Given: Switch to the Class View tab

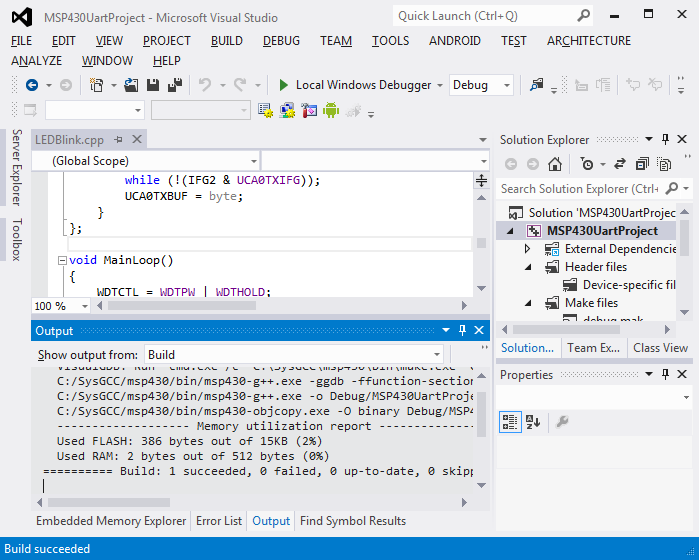Looking at the screenshot, I should (660, 348).
